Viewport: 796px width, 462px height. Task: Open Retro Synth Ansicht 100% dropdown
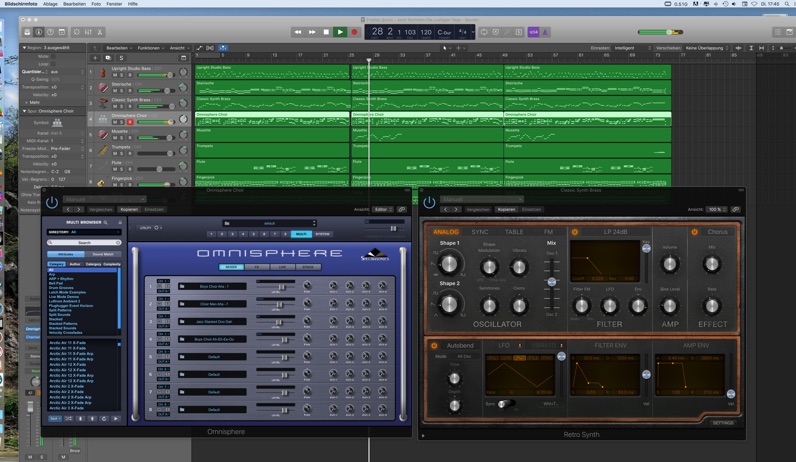(x=718, y=209)
